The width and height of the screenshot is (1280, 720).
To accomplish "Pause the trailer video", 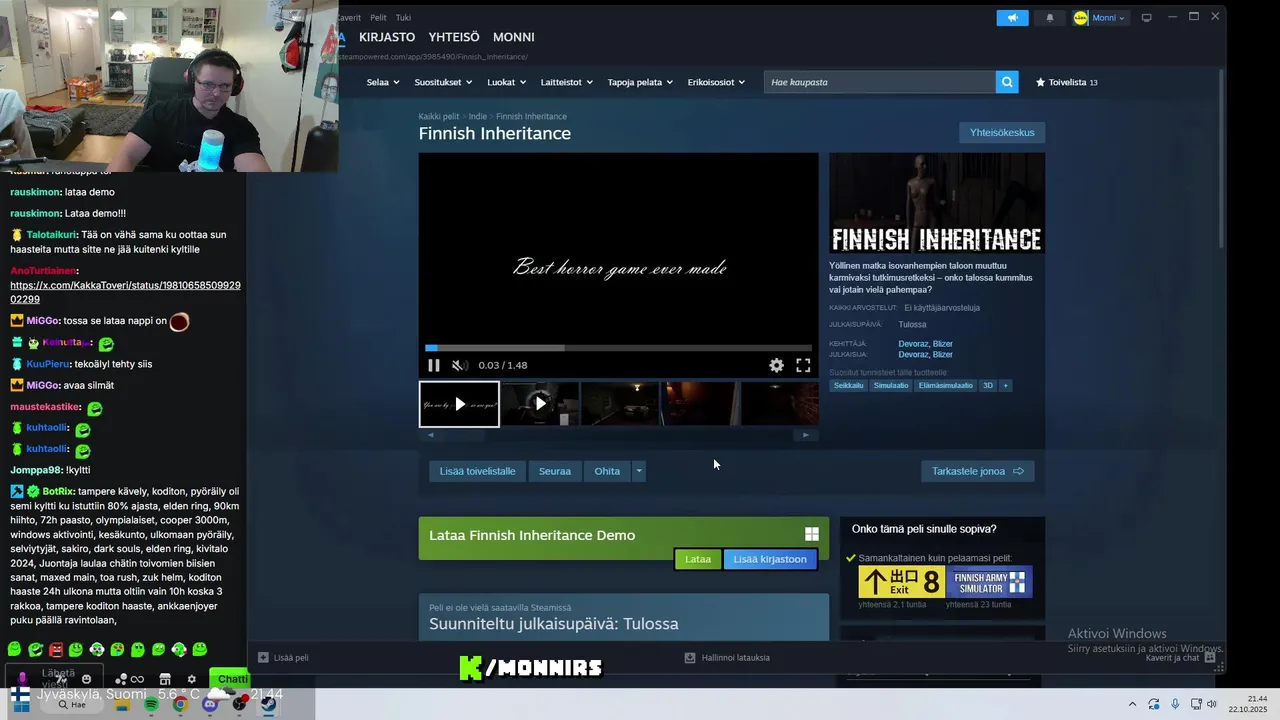I will pos(434,366).
